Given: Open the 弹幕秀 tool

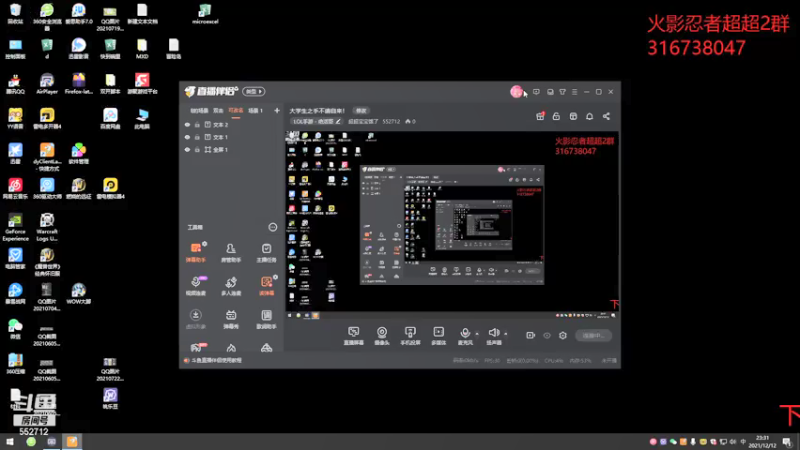Looking at the screenshot, I should coord(231,319).
